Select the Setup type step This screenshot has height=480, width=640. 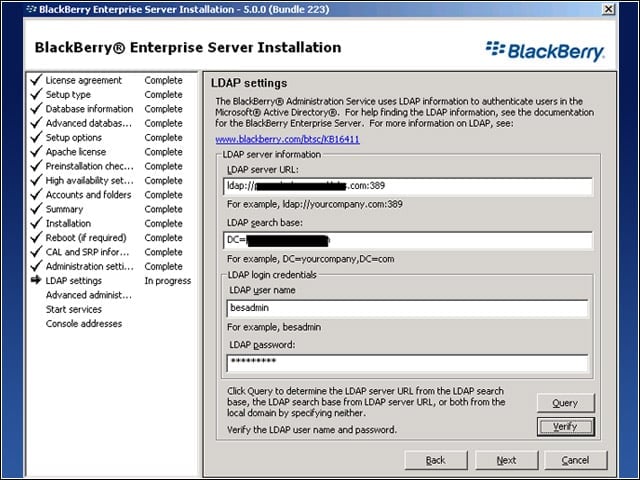[x=68, y=95]
